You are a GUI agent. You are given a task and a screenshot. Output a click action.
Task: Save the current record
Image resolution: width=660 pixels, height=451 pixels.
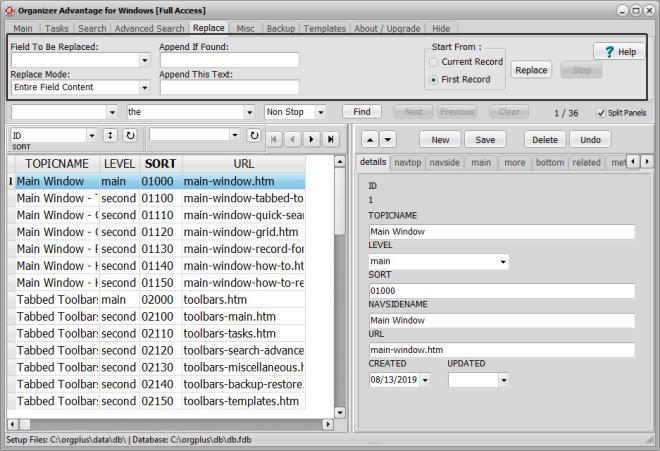(485, 140)
